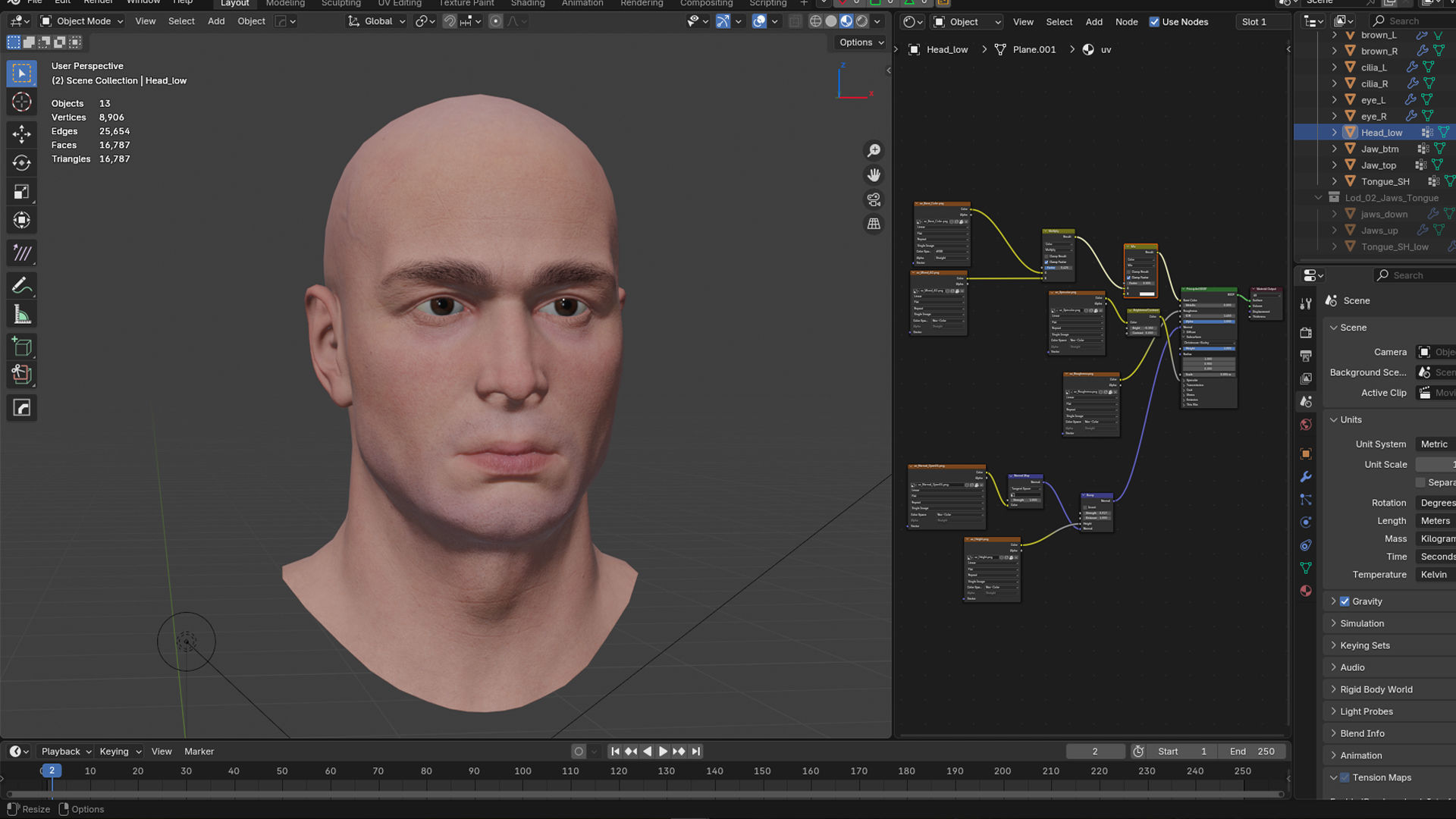Open the Temperature Kelvin dropdown
The width and height of the screenshot is (1456, 819).
coord(1435,575)
